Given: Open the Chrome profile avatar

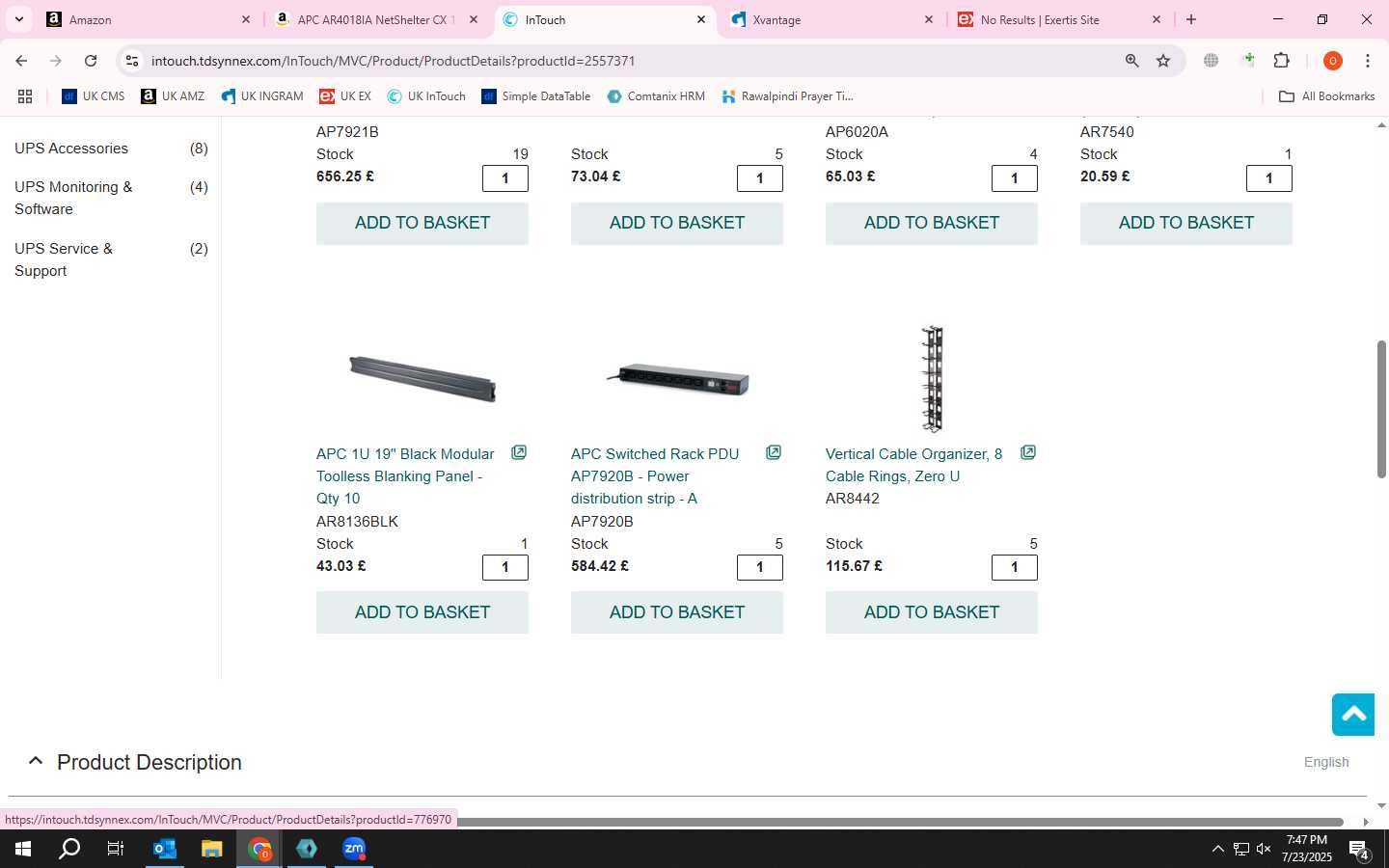Looking at the screenshot, I should click(1333, 61).
